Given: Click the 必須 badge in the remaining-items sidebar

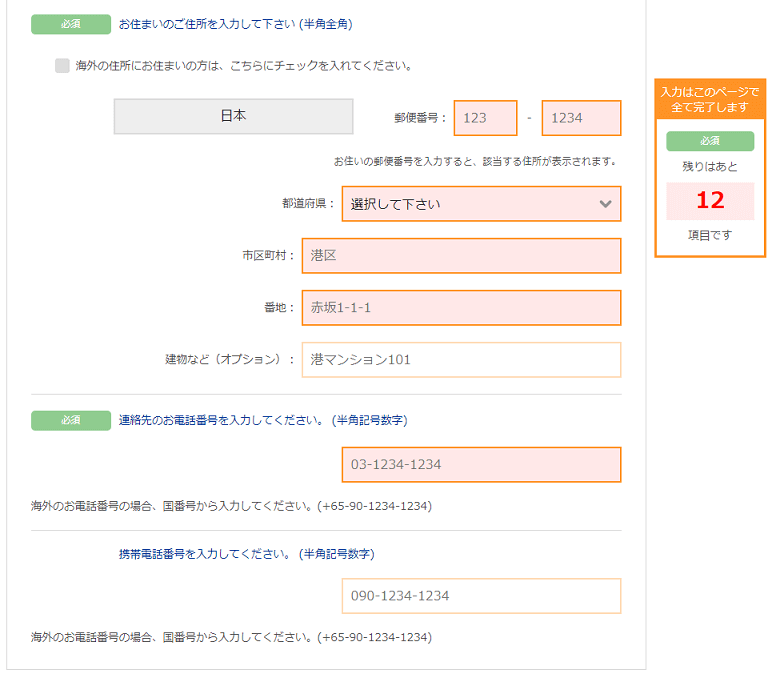Looking at the screenshot, I should pyautogui.click(x=710, y=141).
